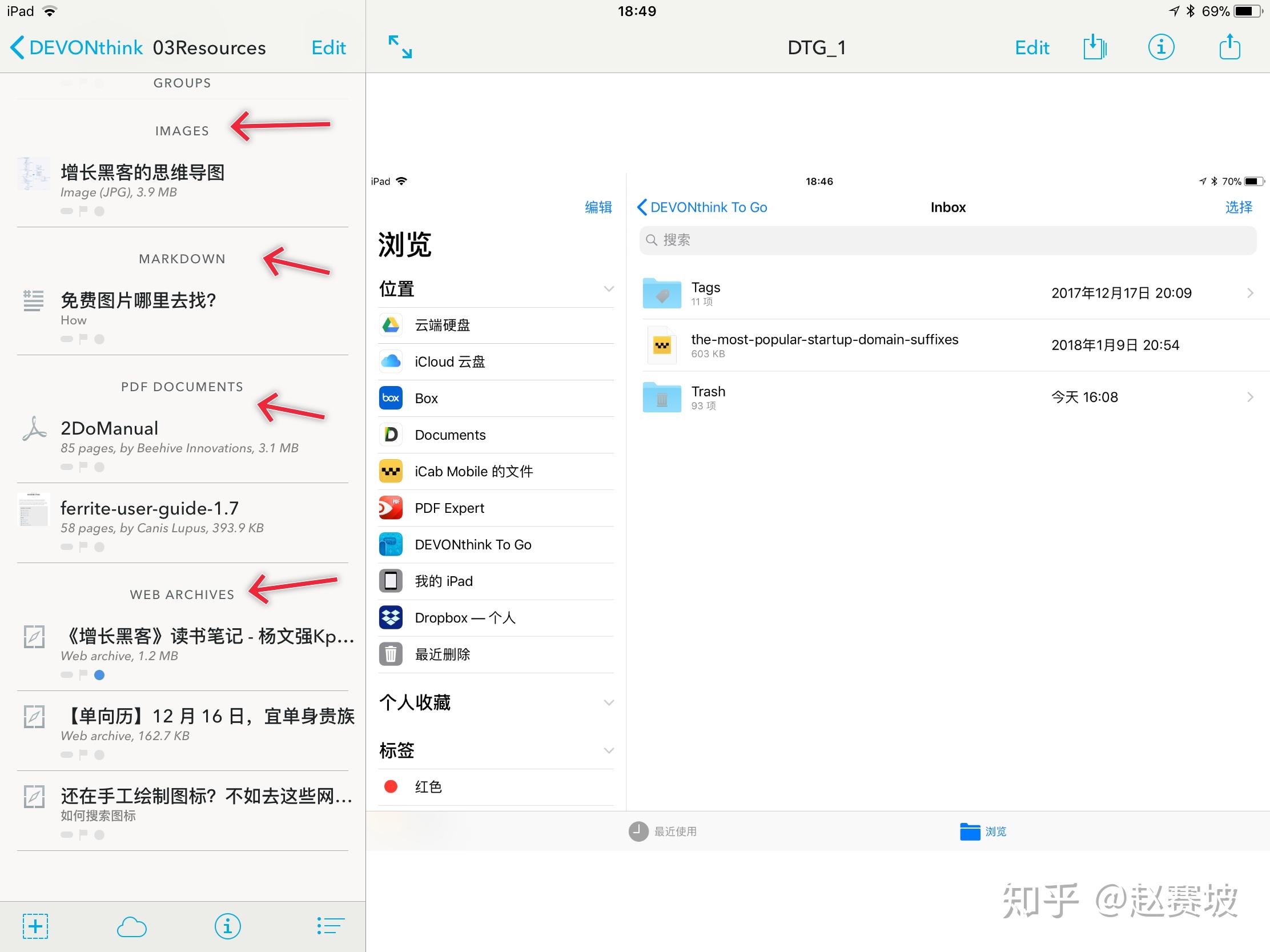Toggle flag on ferrite-user-guide-1.7
This screenshot has height=952, width=1270.
pyautogui.click(x=83, y=547)
